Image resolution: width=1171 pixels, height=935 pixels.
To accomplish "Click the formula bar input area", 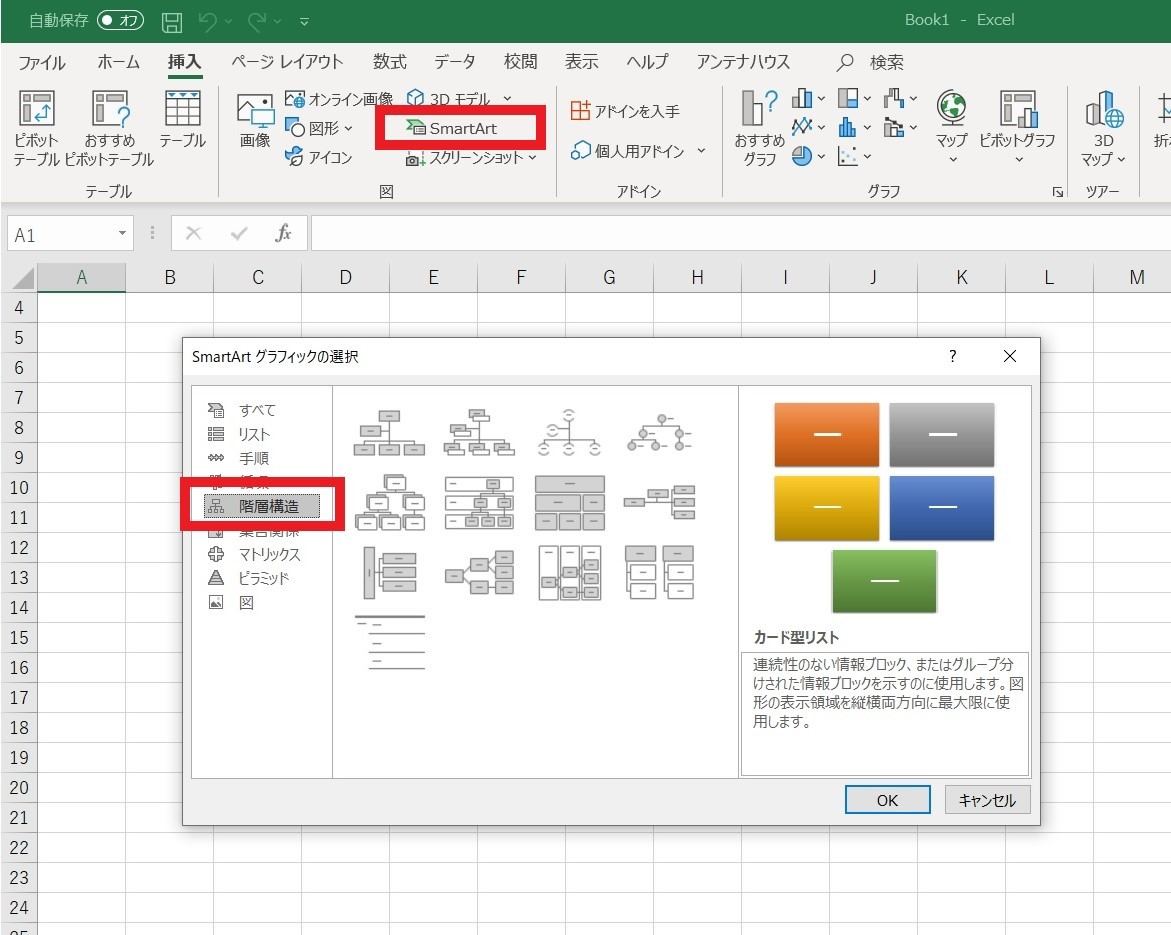I will point(740,234).
